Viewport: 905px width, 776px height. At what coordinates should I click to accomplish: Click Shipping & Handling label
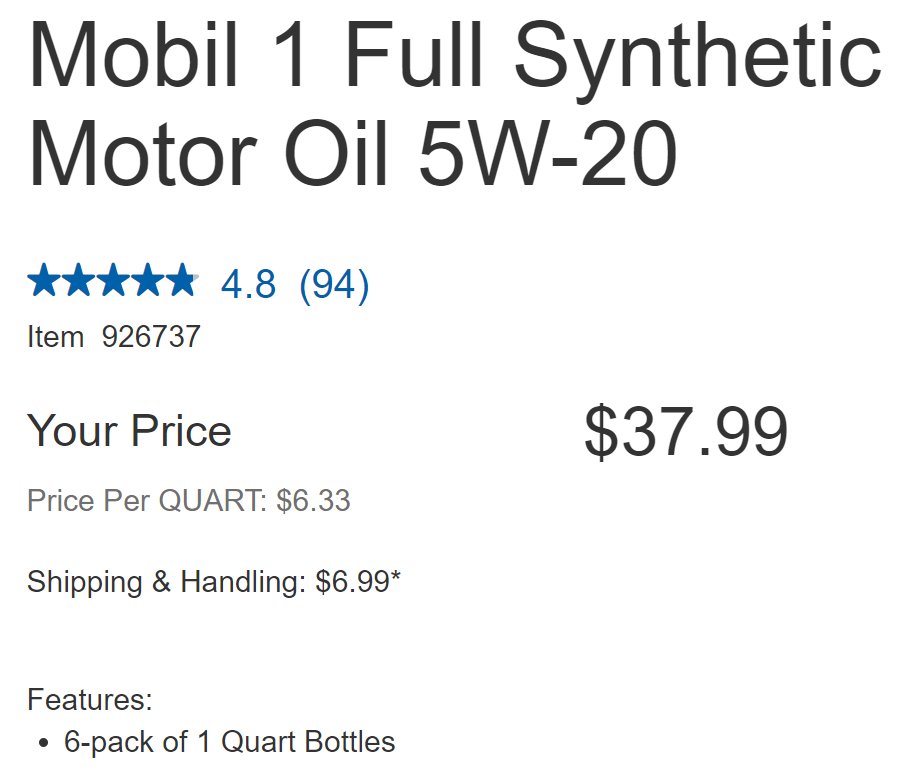(x=167, y=582)
